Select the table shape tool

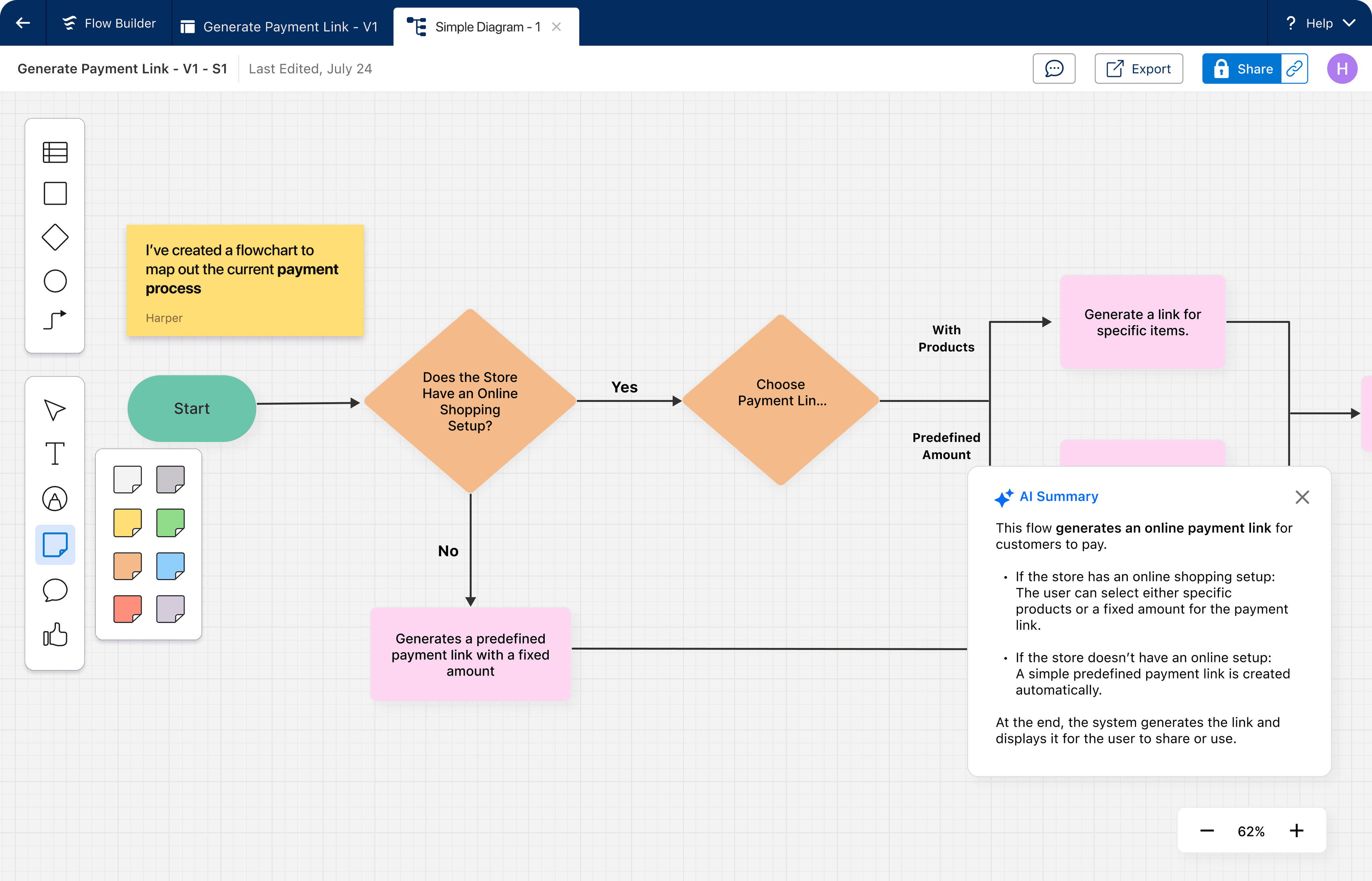55,152
